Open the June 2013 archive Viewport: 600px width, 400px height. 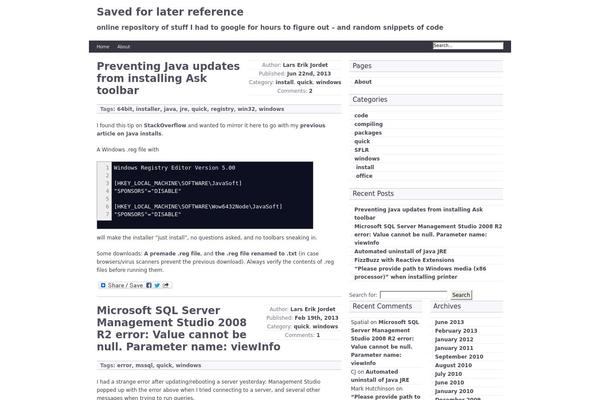pos(449,322)
